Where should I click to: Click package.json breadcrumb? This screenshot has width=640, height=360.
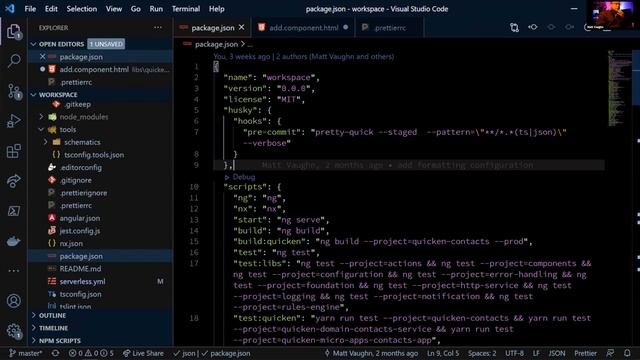[x=216, y=44]
